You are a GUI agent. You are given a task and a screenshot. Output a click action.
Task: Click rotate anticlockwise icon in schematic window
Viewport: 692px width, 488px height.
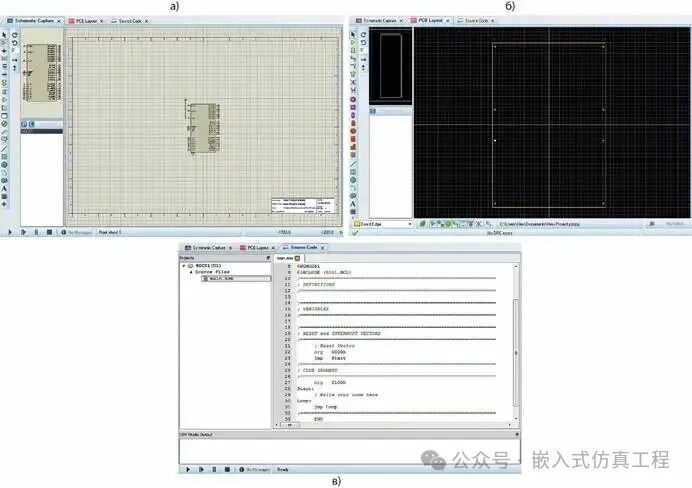[x=14, y=43]
